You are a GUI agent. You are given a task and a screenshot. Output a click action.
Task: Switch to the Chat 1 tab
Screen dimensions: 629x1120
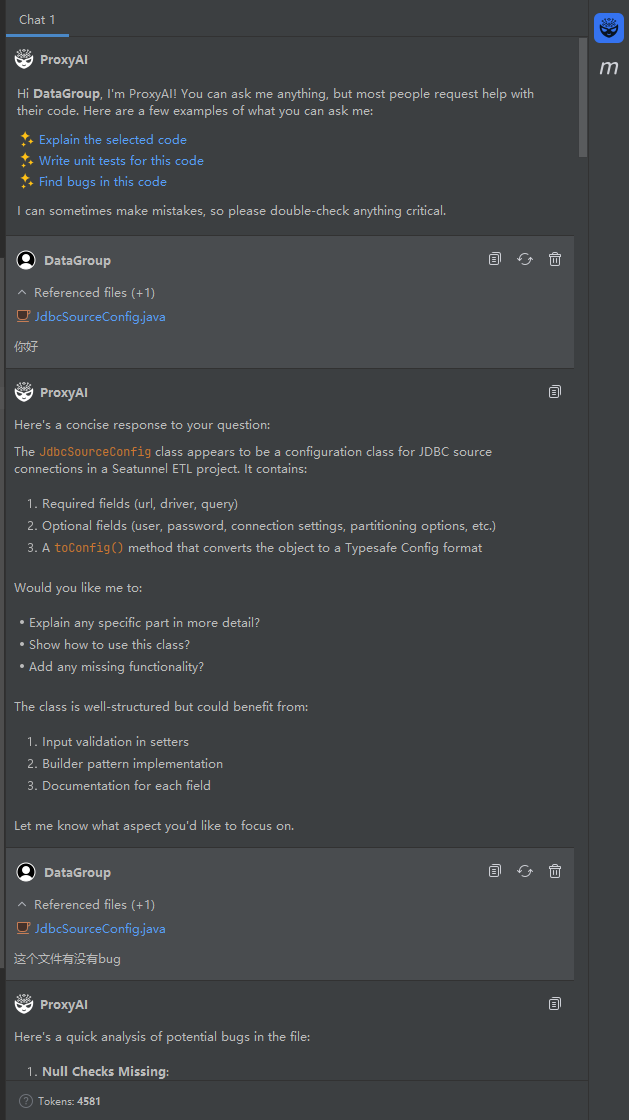pos(37,19)
